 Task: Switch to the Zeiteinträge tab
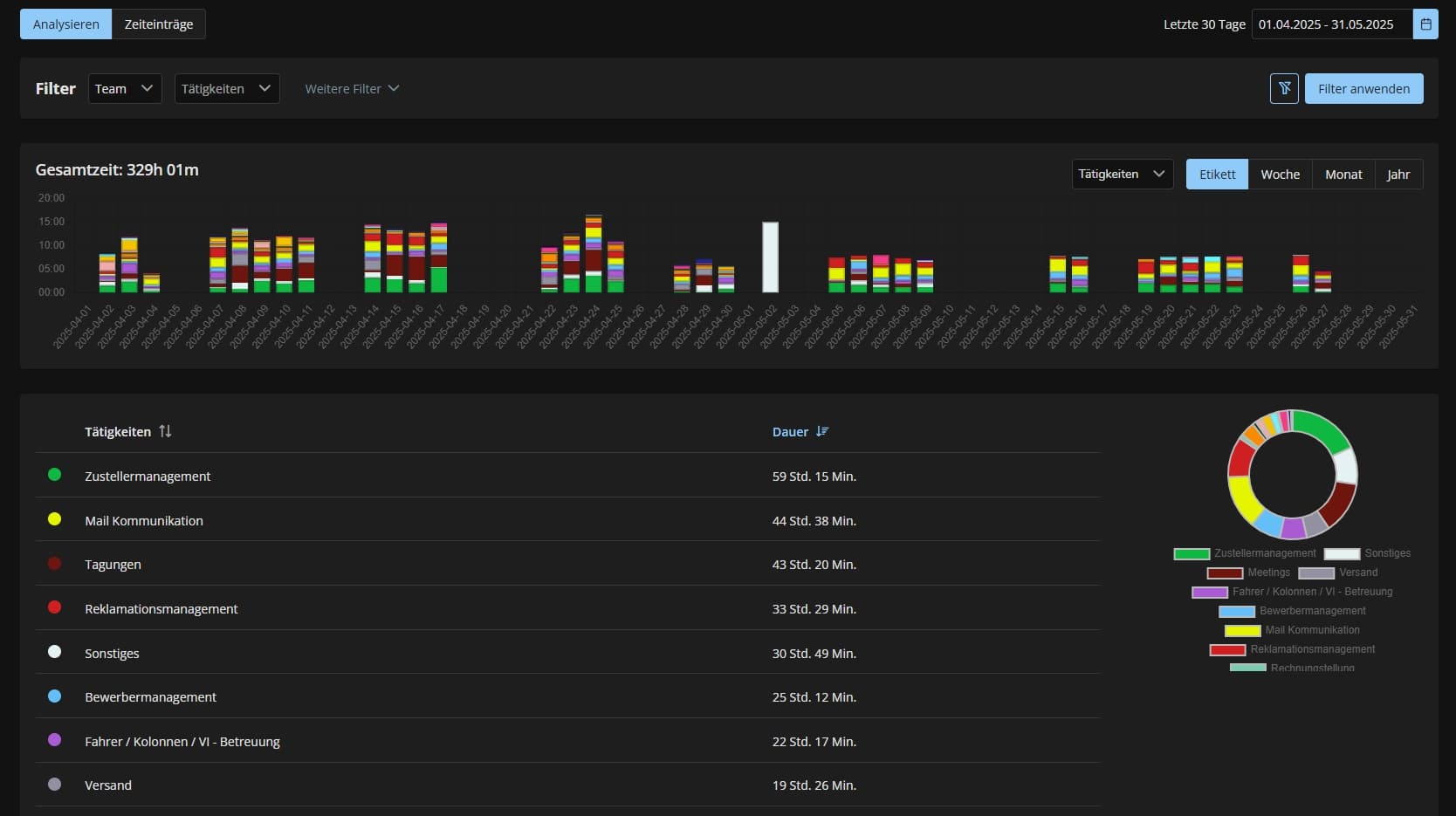click(x=159, y=24)
